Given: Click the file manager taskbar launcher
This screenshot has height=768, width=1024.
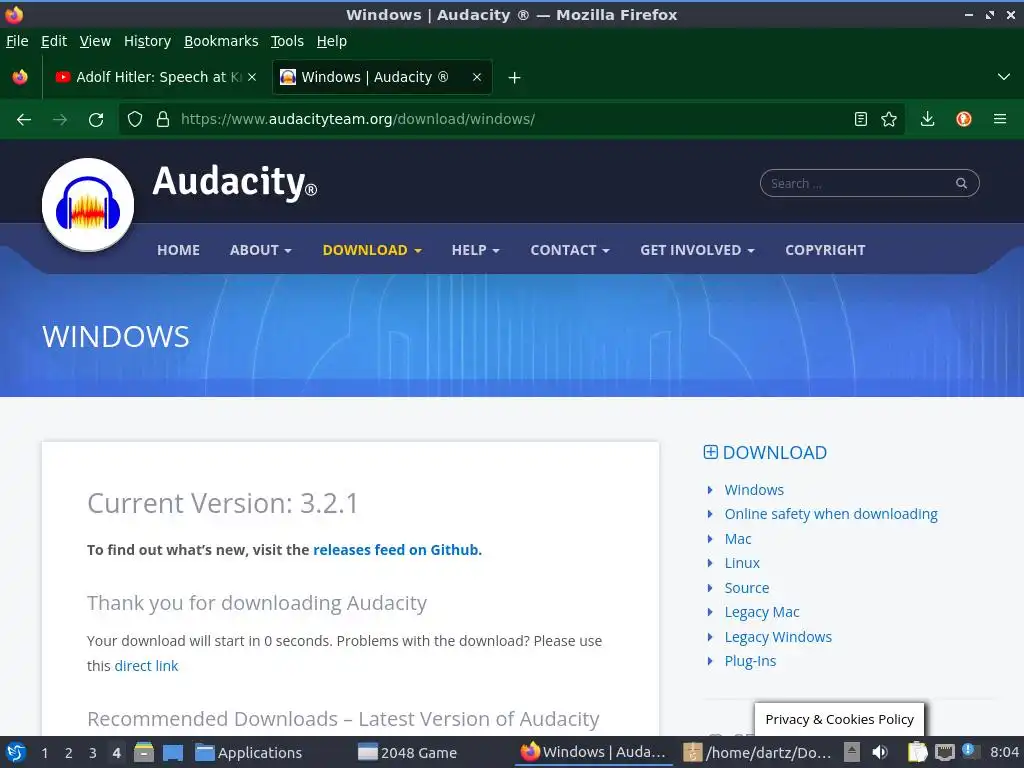Looking at the screenshot, I should tap(144, 752).
